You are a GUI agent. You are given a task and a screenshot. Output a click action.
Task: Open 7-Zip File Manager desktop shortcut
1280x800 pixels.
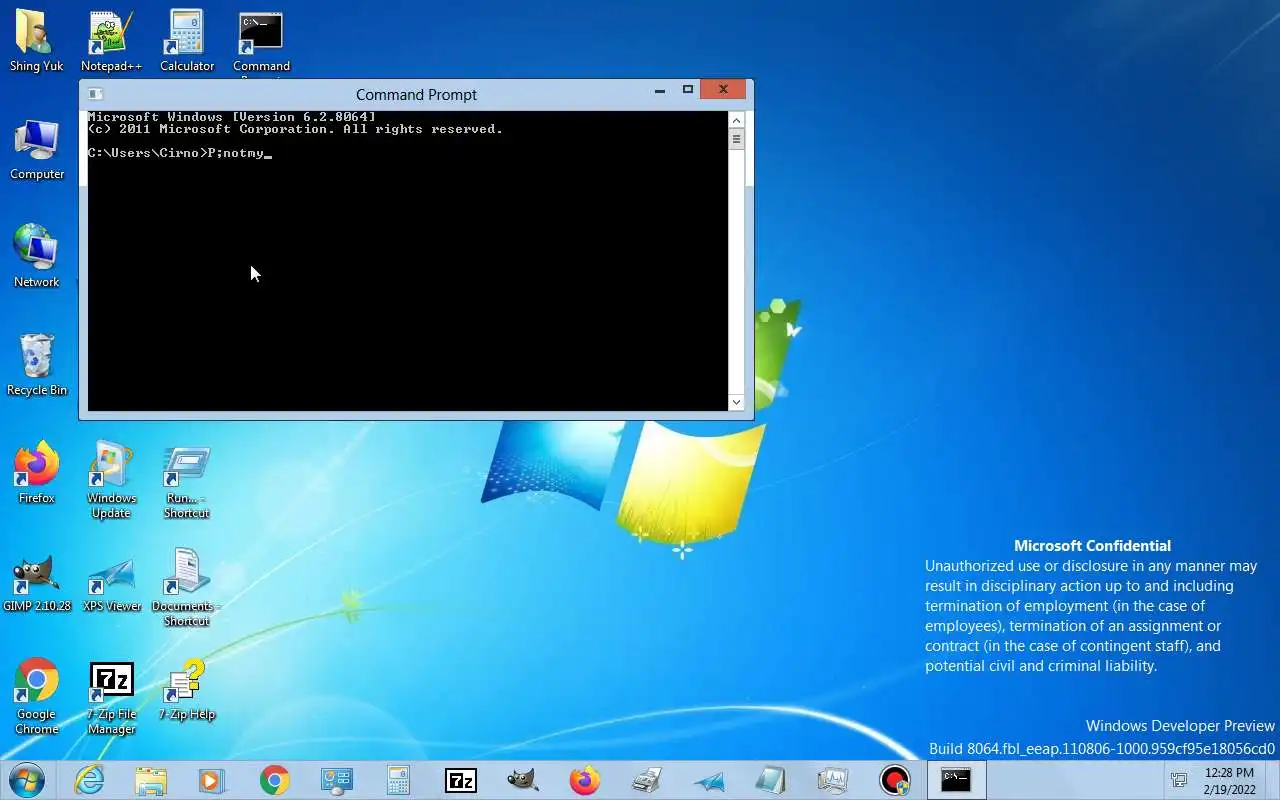click(111, 698)
